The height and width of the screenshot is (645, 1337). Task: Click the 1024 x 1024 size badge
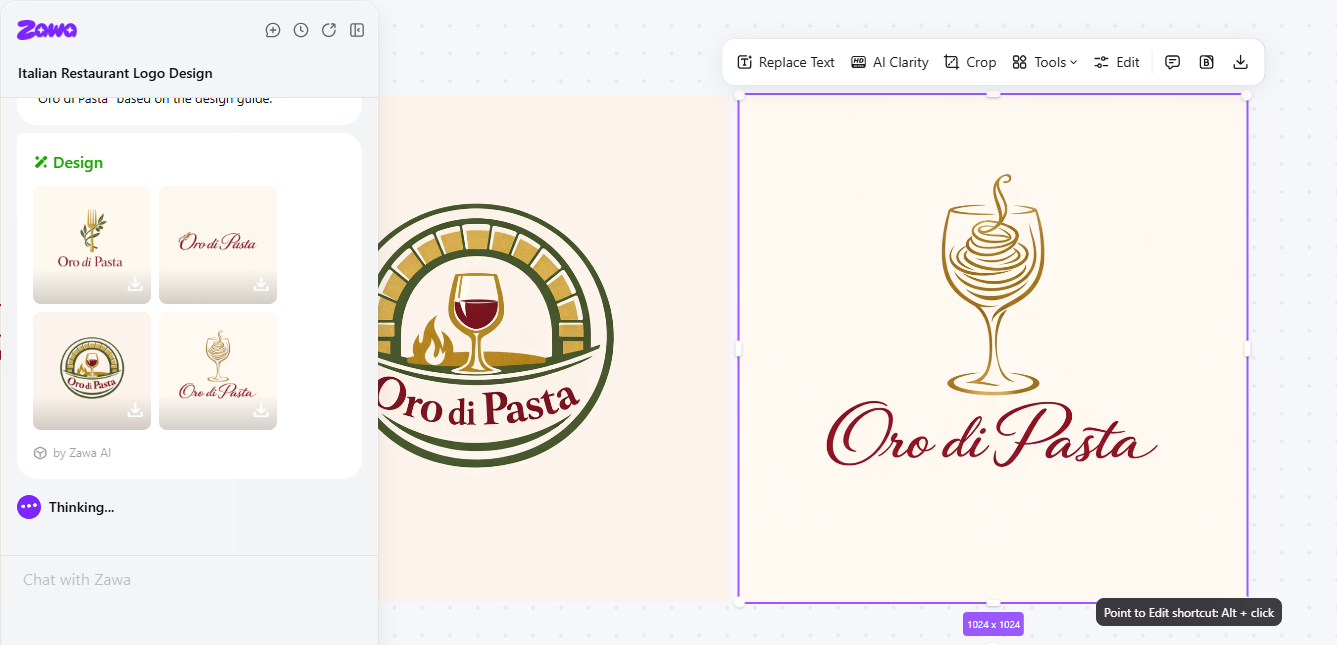(993, 623)
